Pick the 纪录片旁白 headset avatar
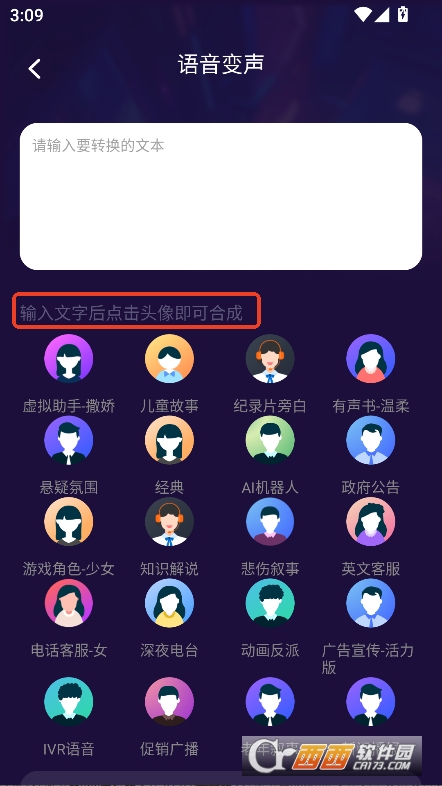The image size is (442, 786). (270, 359)
